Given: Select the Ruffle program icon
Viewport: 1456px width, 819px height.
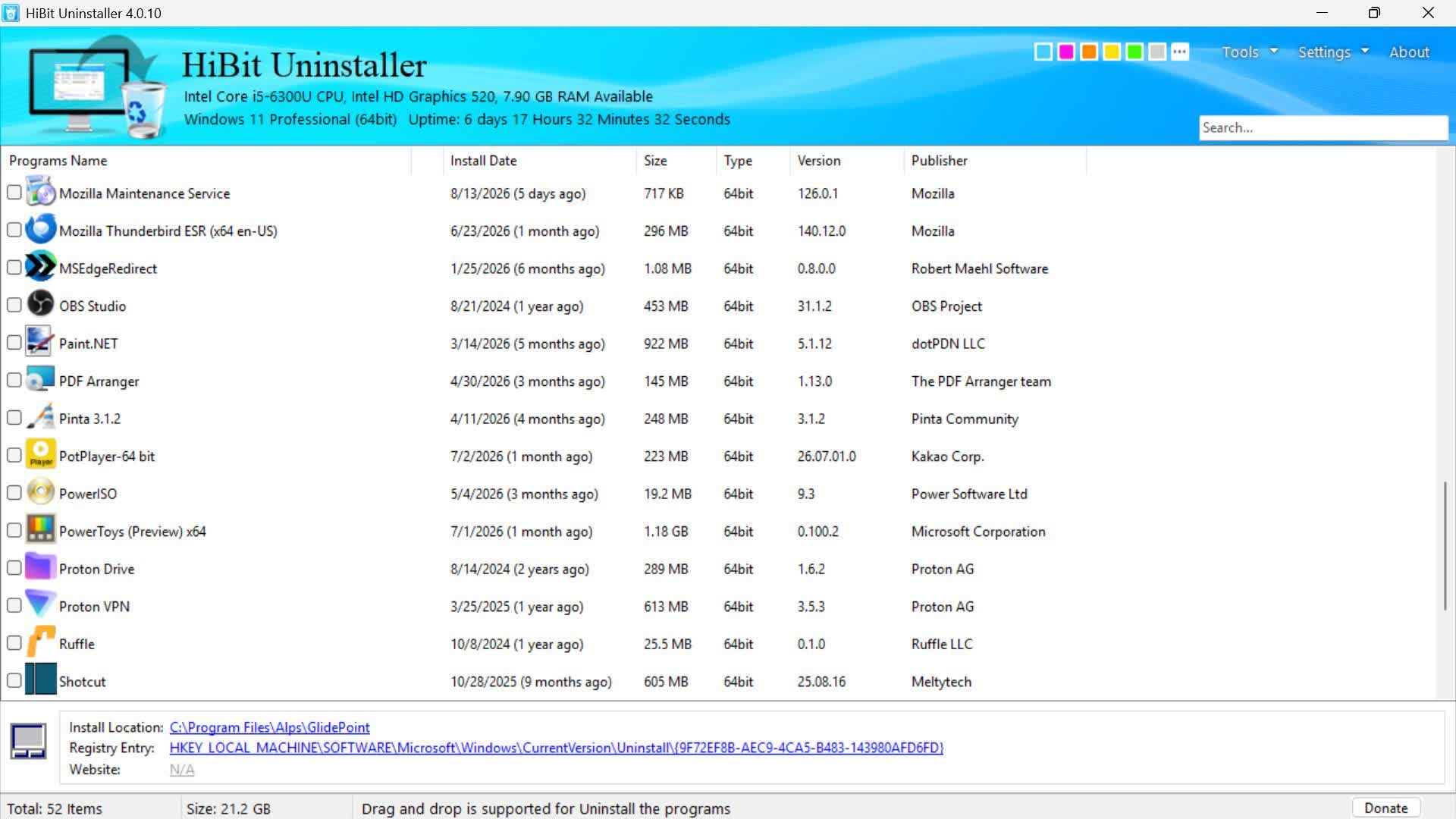Looking at the screenshot, I should [41, 643].
